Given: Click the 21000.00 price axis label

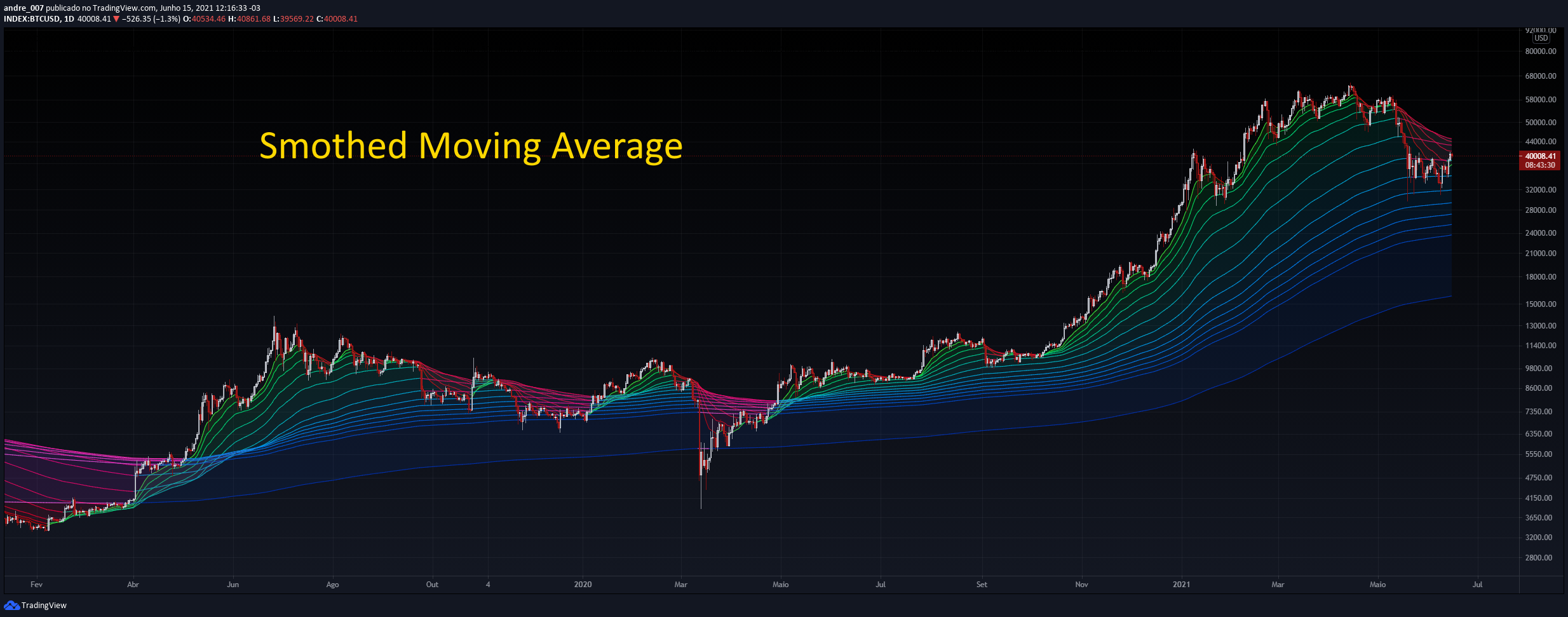Looking at the screenshot, I should point(1541,254).
